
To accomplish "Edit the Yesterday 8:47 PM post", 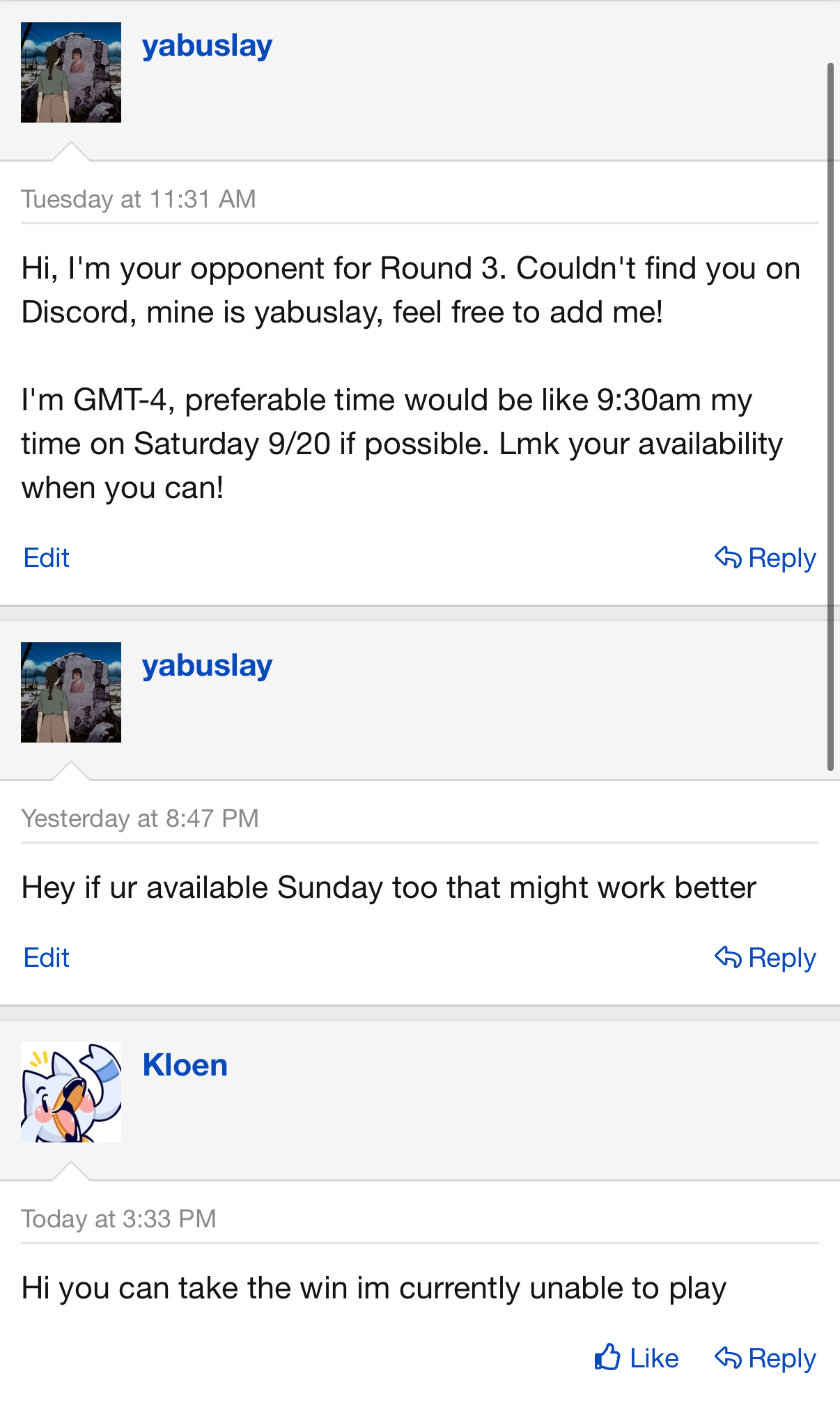I will pyautogui.click(x=47, y=958).
